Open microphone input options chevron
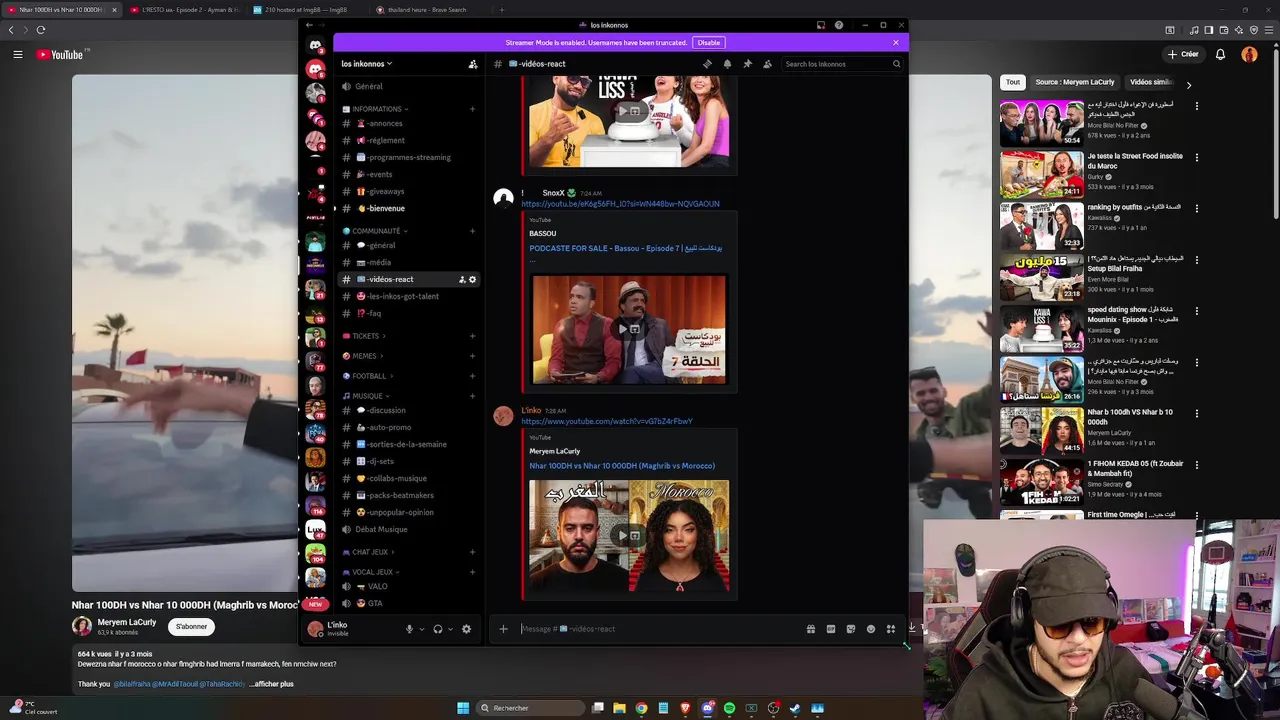 (422, 629)
